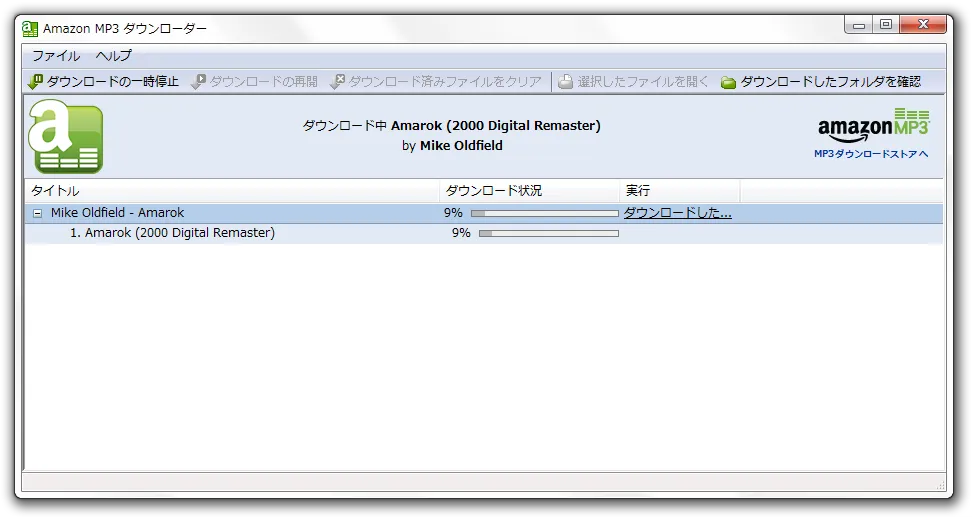
Task: Open the ファイル menu
Action: pos(56,56)
